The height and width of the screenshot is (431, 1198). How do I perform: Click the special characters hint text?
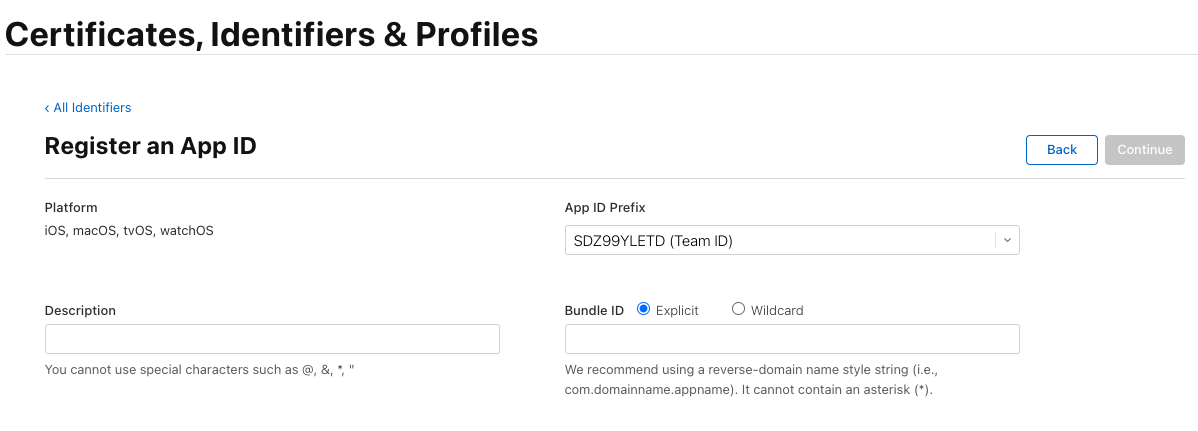pos(200,370)
